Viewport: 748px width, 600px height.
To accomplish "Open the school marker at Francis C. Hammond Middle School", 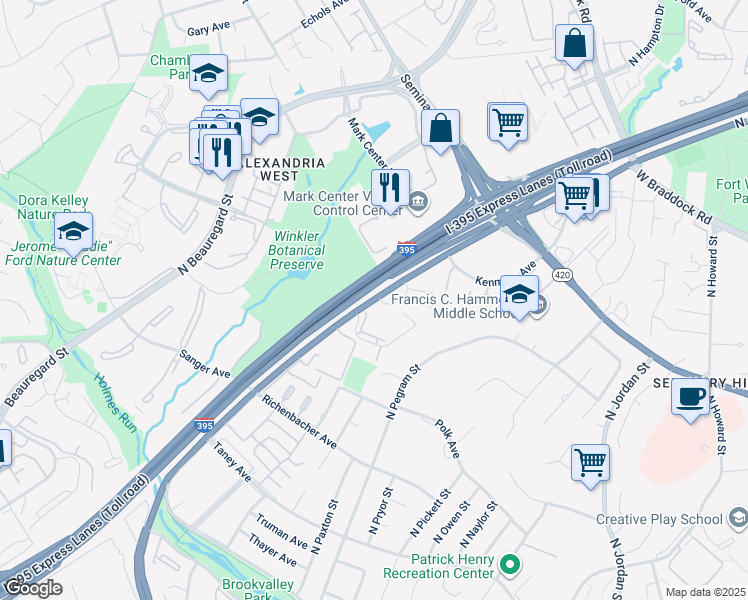I will coord(519,296).
